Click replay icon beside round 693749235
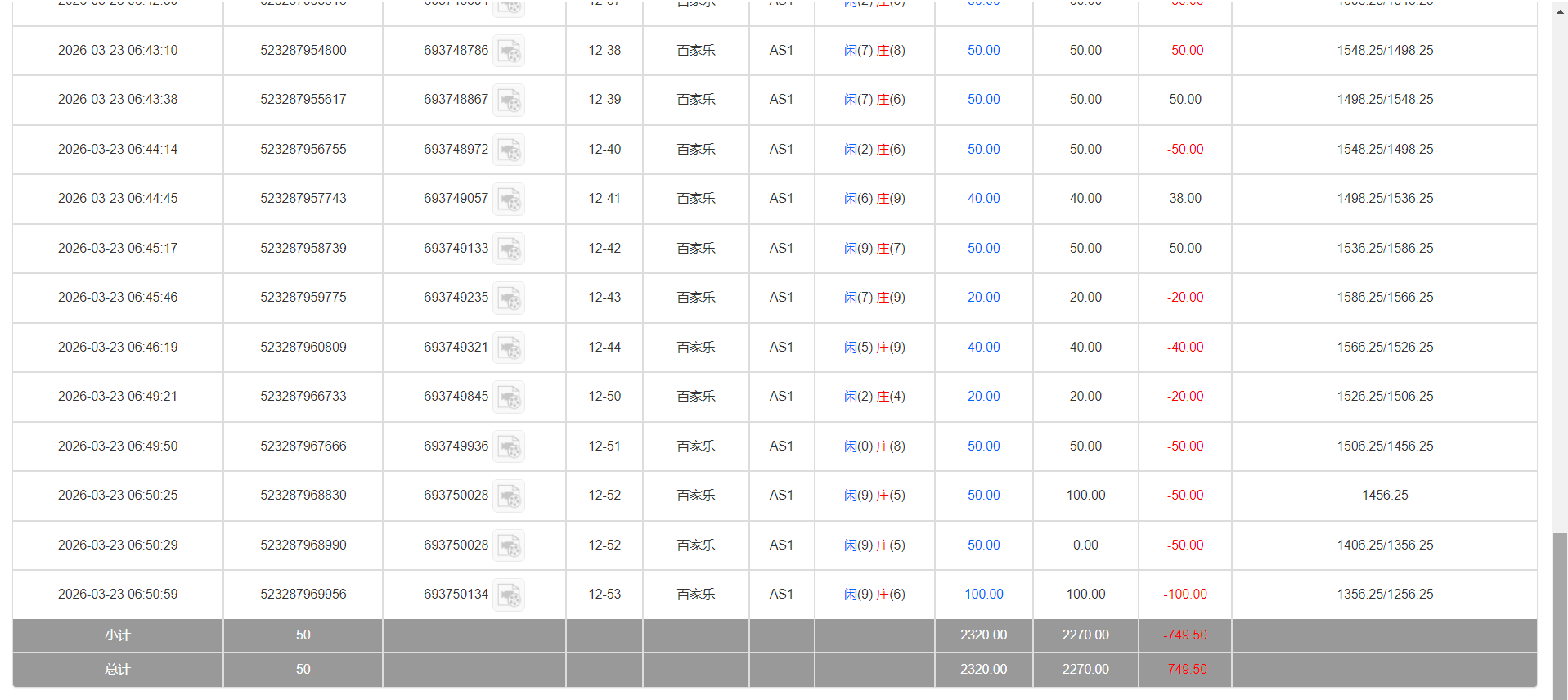 point(509,298)
